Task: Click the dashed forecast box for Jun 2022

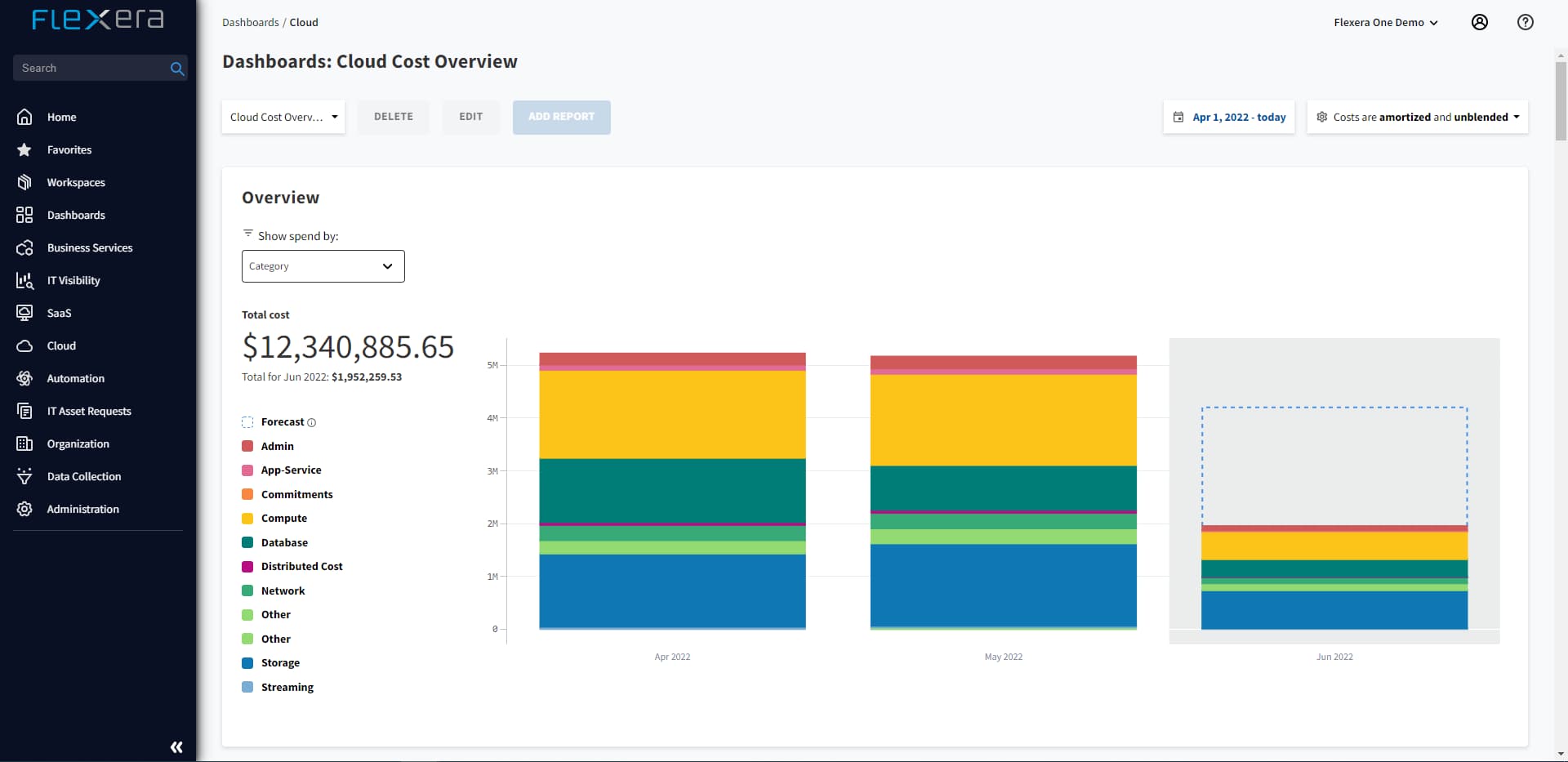Action: click(1334, 466)
